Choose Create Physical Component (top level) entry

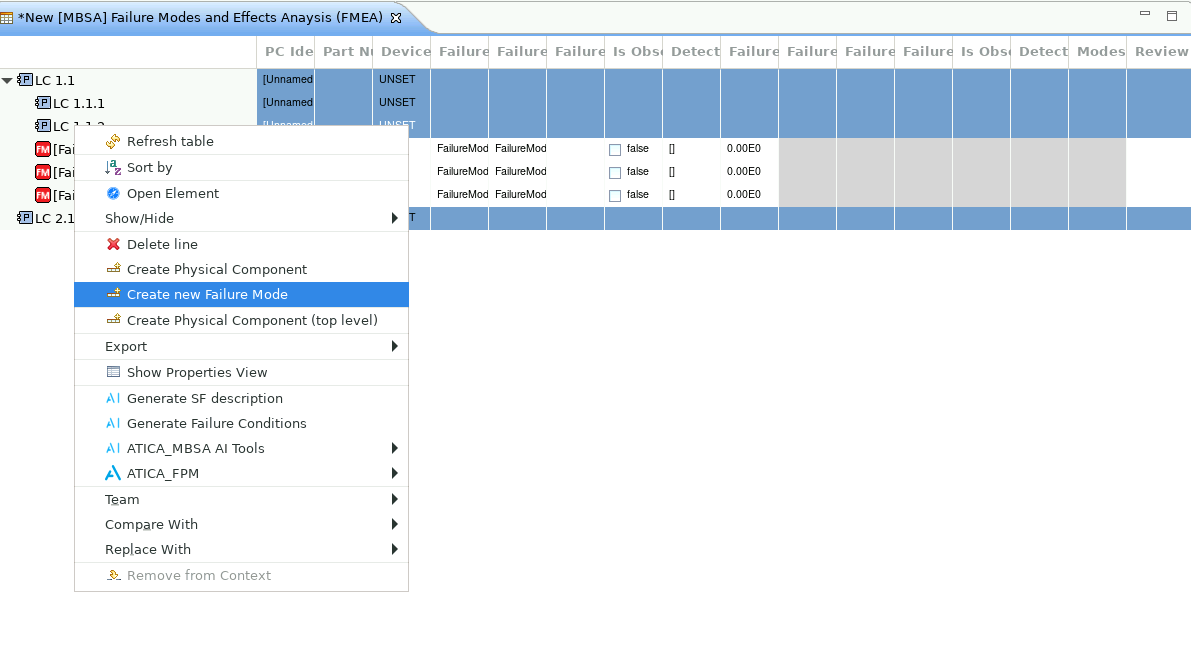[242, 320]
